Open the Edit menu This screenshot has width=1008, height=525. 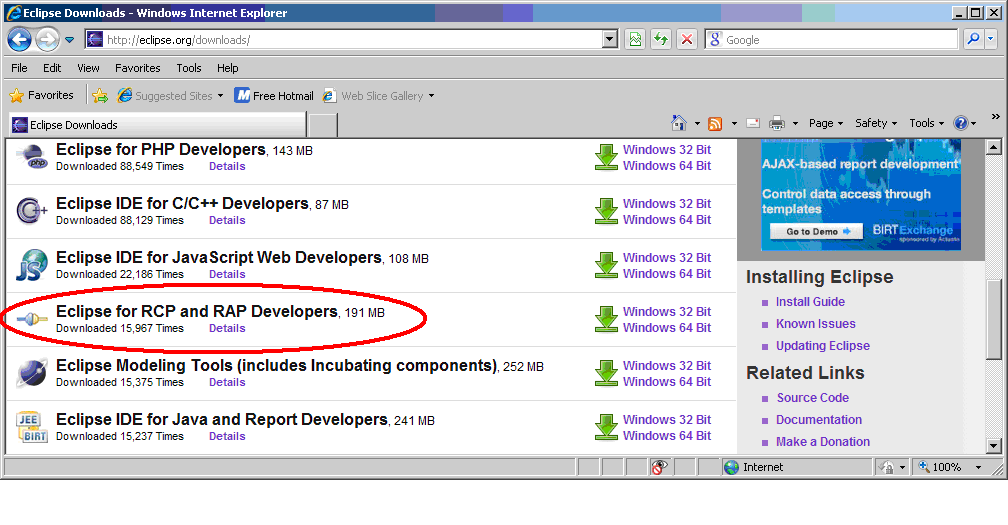(x=52, y=68)
